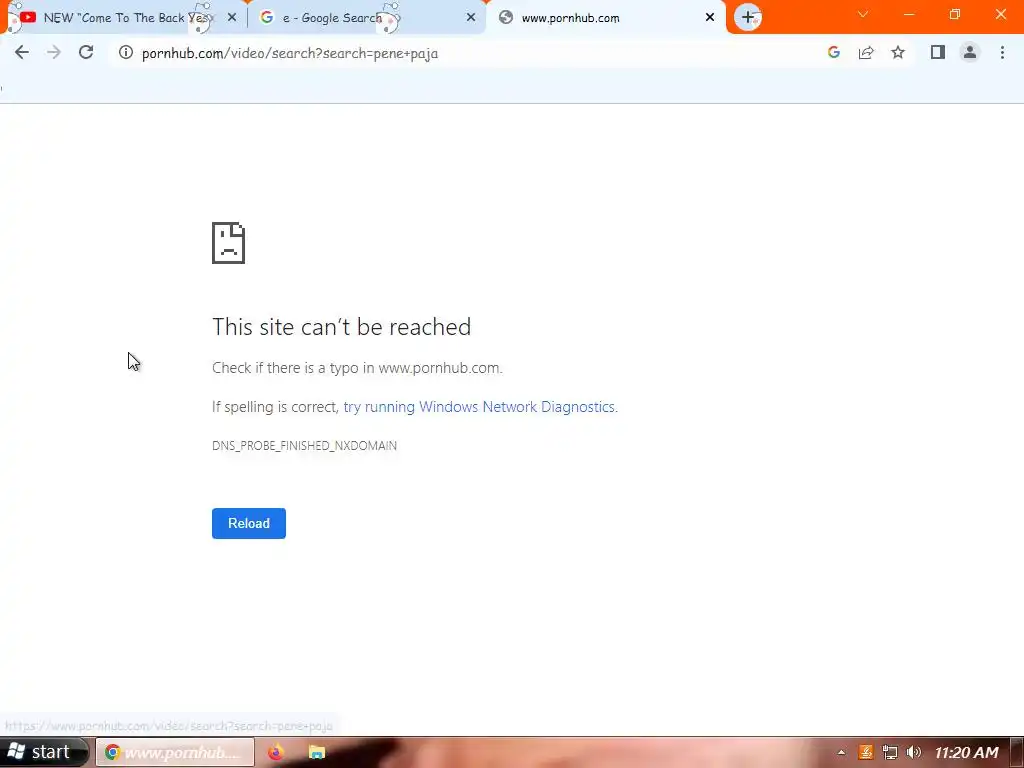Click the sad page error icon
Viewport: 1024px width, 768px height.
coord(229,243)
